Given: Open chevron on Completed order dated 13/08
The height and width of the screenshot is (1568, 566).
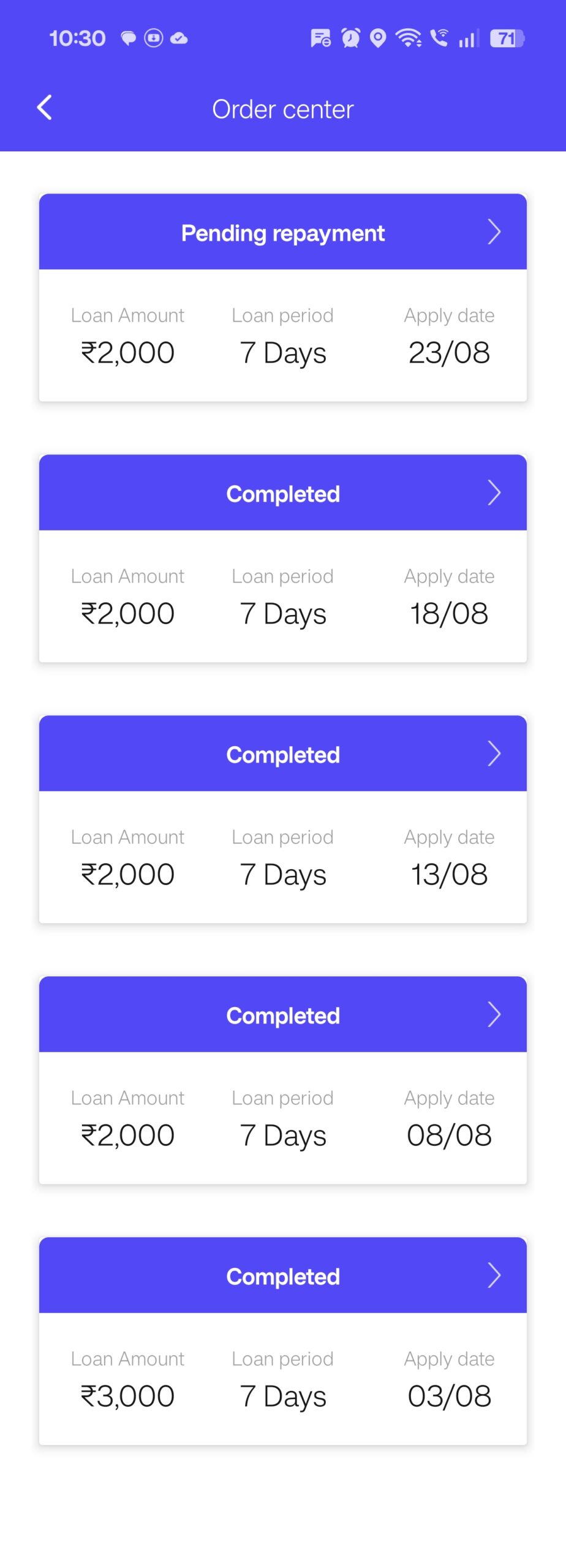Looking at the screenshot, I should (x=494, y=754).
